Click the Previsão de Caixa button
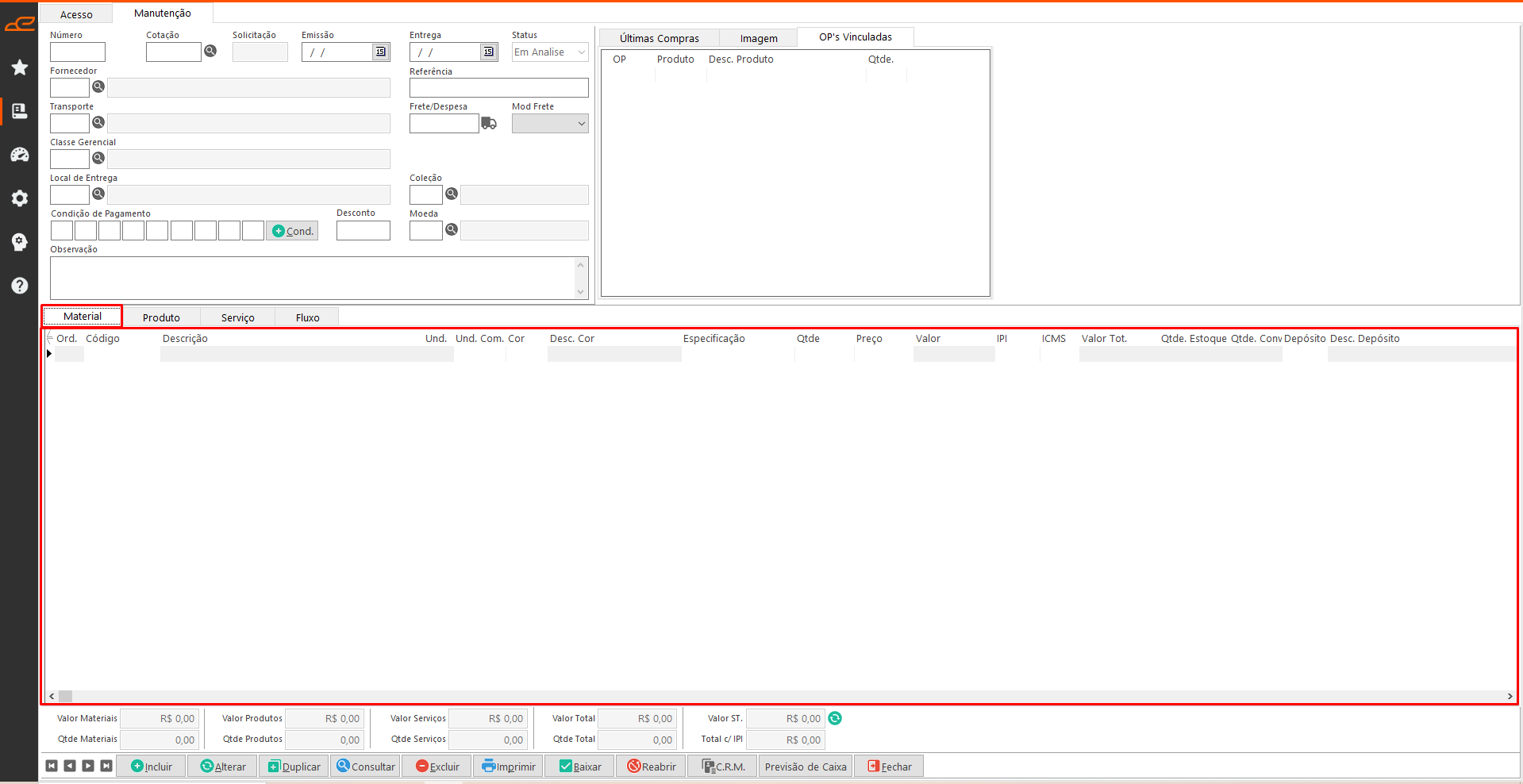The image size is (1523, 784). coord(805,767)
